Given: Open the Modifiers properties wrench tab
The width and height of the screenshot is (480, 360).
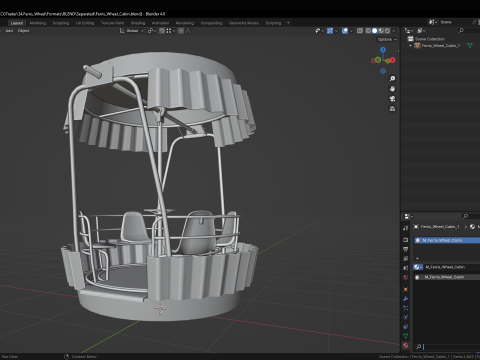Looking at the screenshot, I should click(405, 299).
